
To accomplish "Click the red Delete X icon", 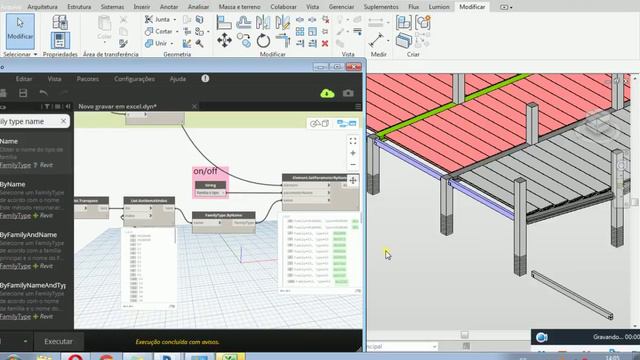I will [x=325, y=43].
